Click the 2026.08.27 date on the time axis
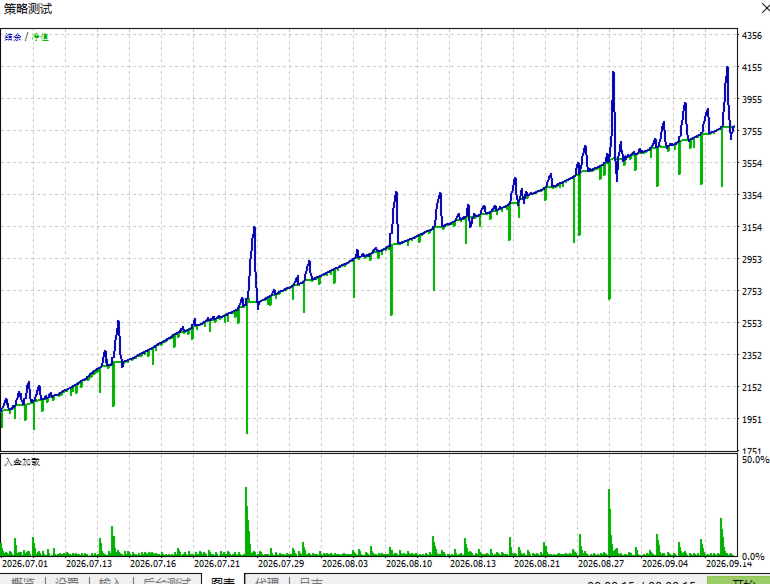770x584 pixels. coord(601,563)
